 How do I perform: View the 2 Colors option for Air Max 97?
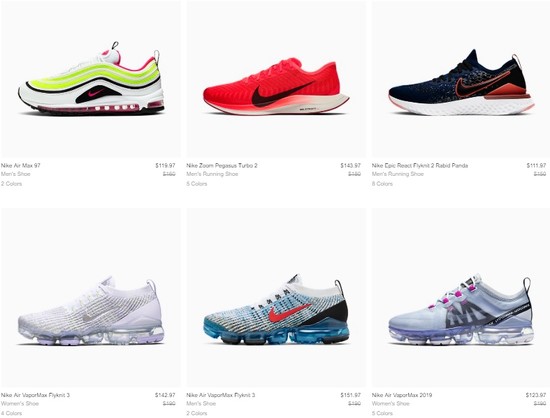tap(11, 184)
